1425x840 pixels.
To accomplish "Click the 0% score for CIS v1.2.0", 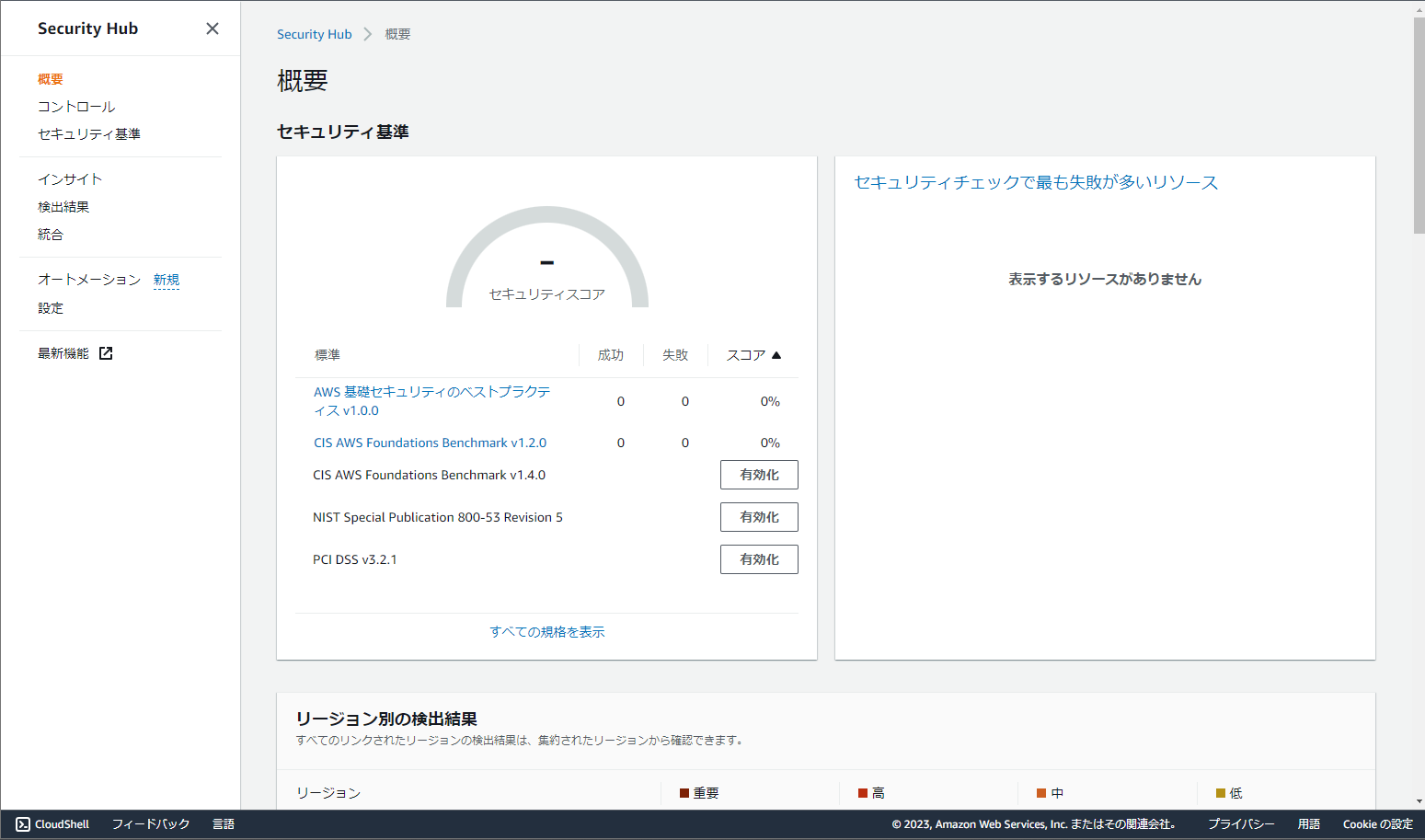I will pyautogui.click(x=770, y=443).
